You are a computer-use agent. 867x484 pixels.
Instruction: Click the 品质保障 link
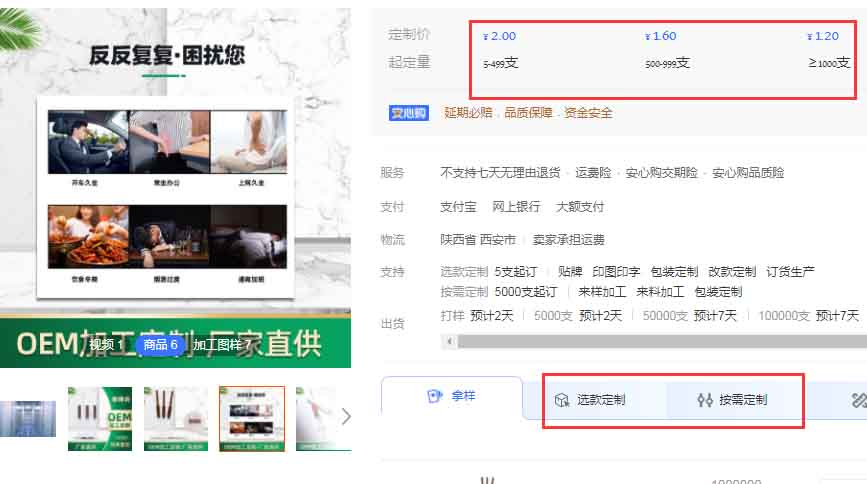[528, 113]
